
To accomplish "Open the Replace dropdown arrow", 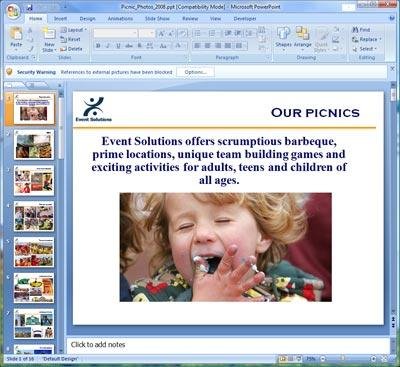I will 380,39.
